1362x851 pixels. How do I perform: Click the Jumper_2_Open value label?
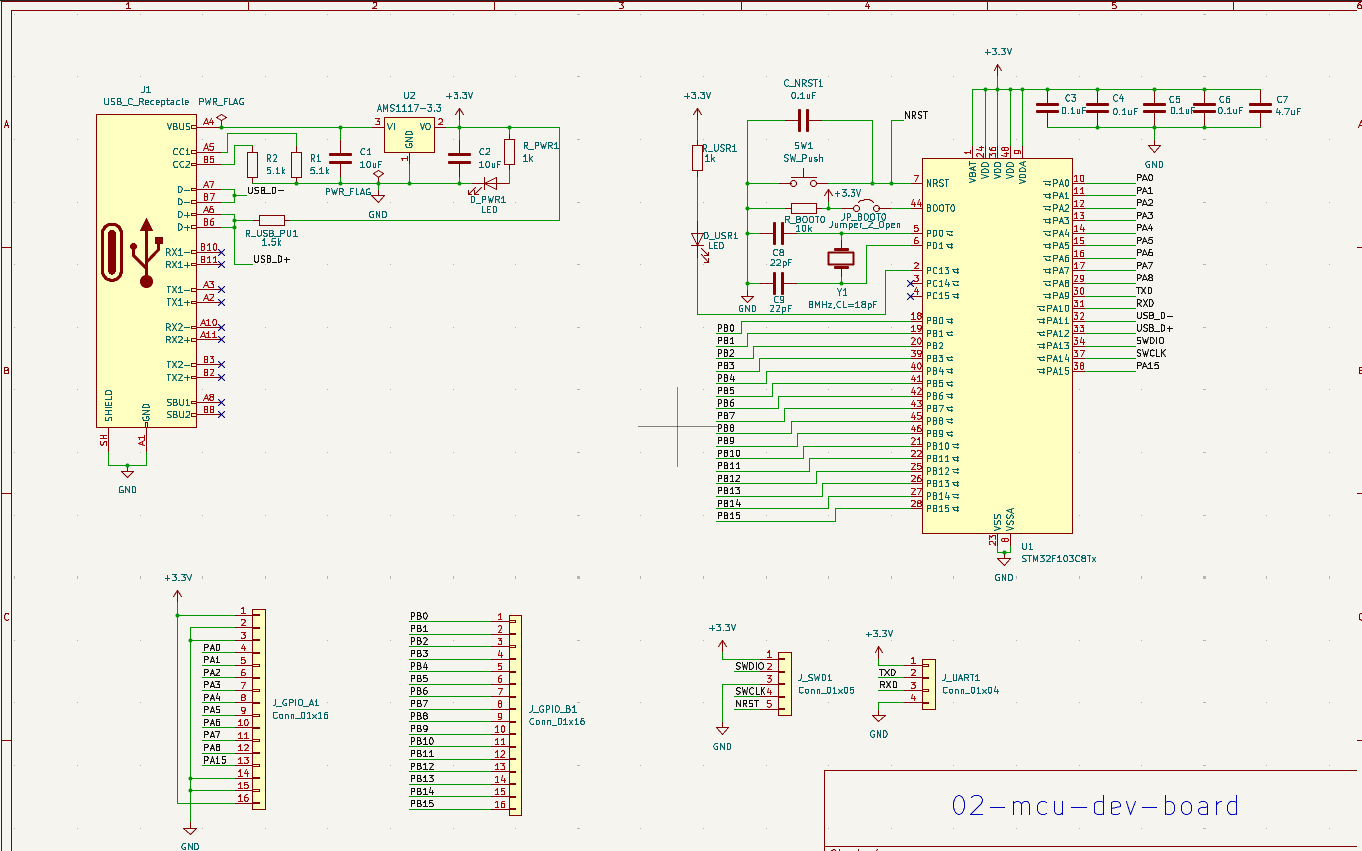864,226
